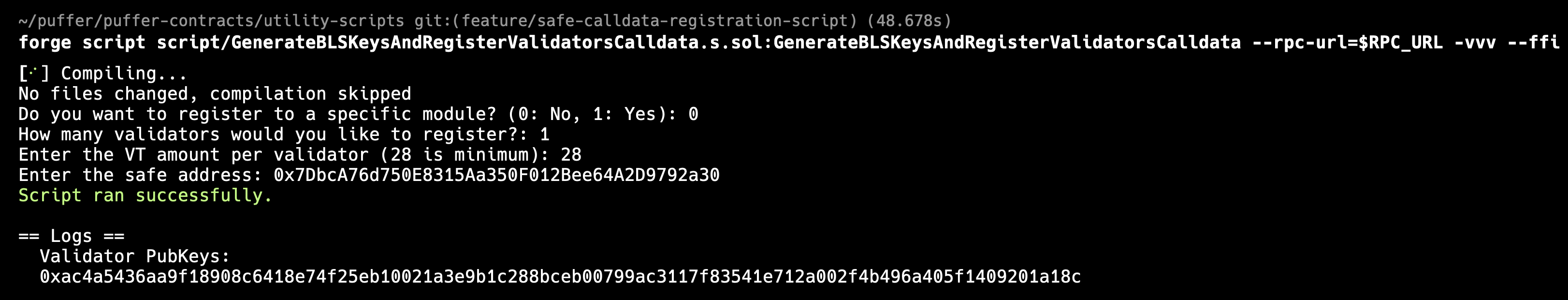Click the green 'Script ran successfully.' message
1568x300 pixels.
coord(145,195)
